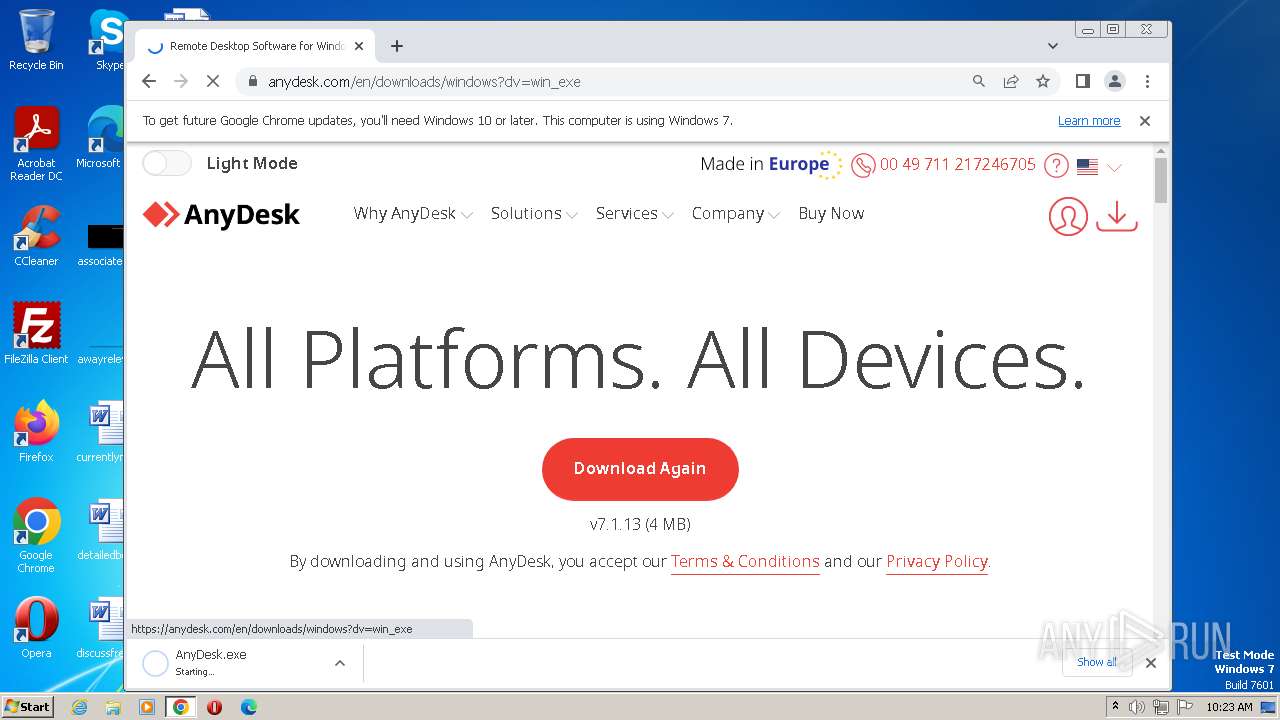Screen dimensions: 1280x720
Task: Share this page icon
Action: click(x=1011, y=81)
